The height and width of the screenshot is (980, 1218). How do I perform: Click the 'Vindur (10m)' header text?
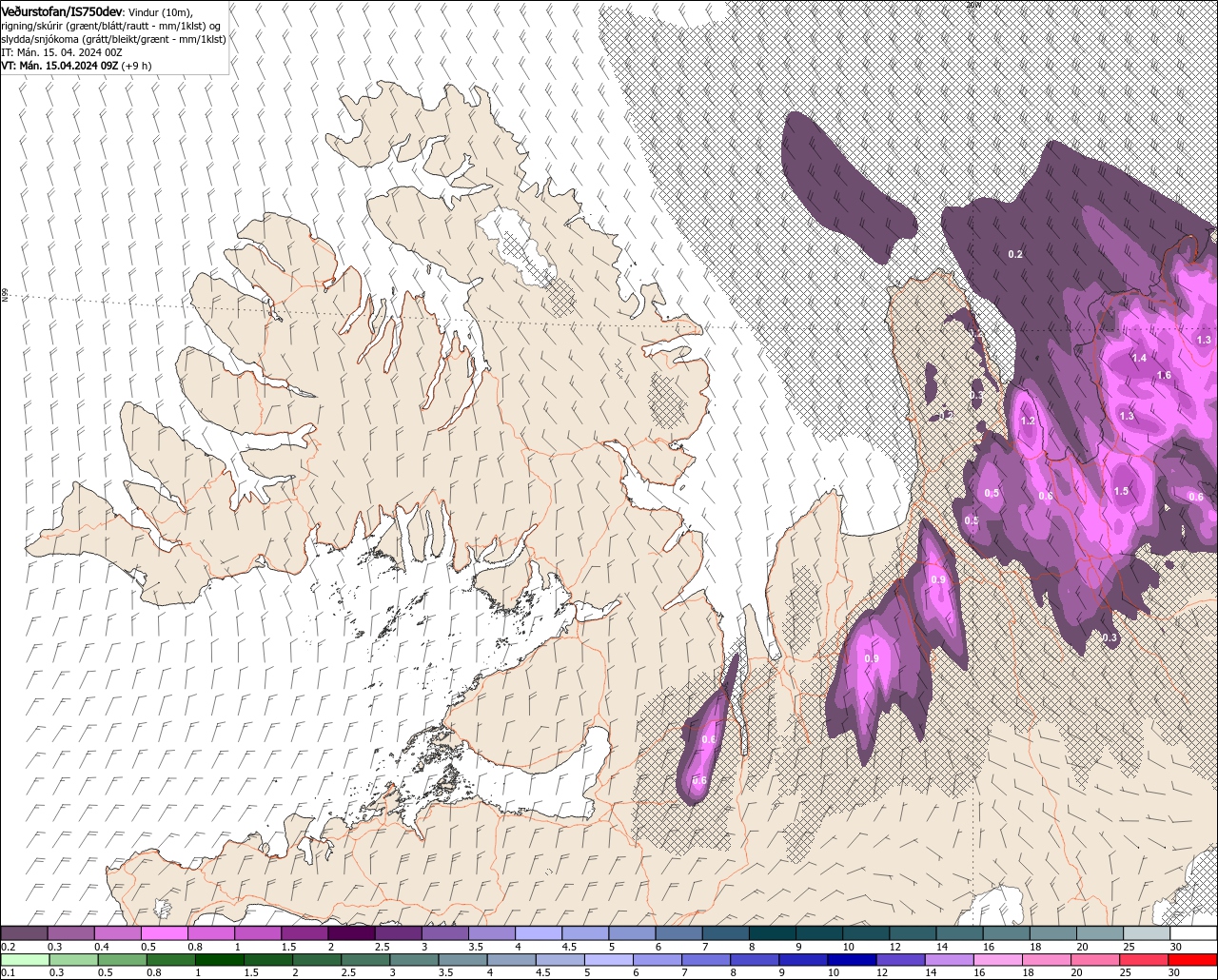(160, 11)
